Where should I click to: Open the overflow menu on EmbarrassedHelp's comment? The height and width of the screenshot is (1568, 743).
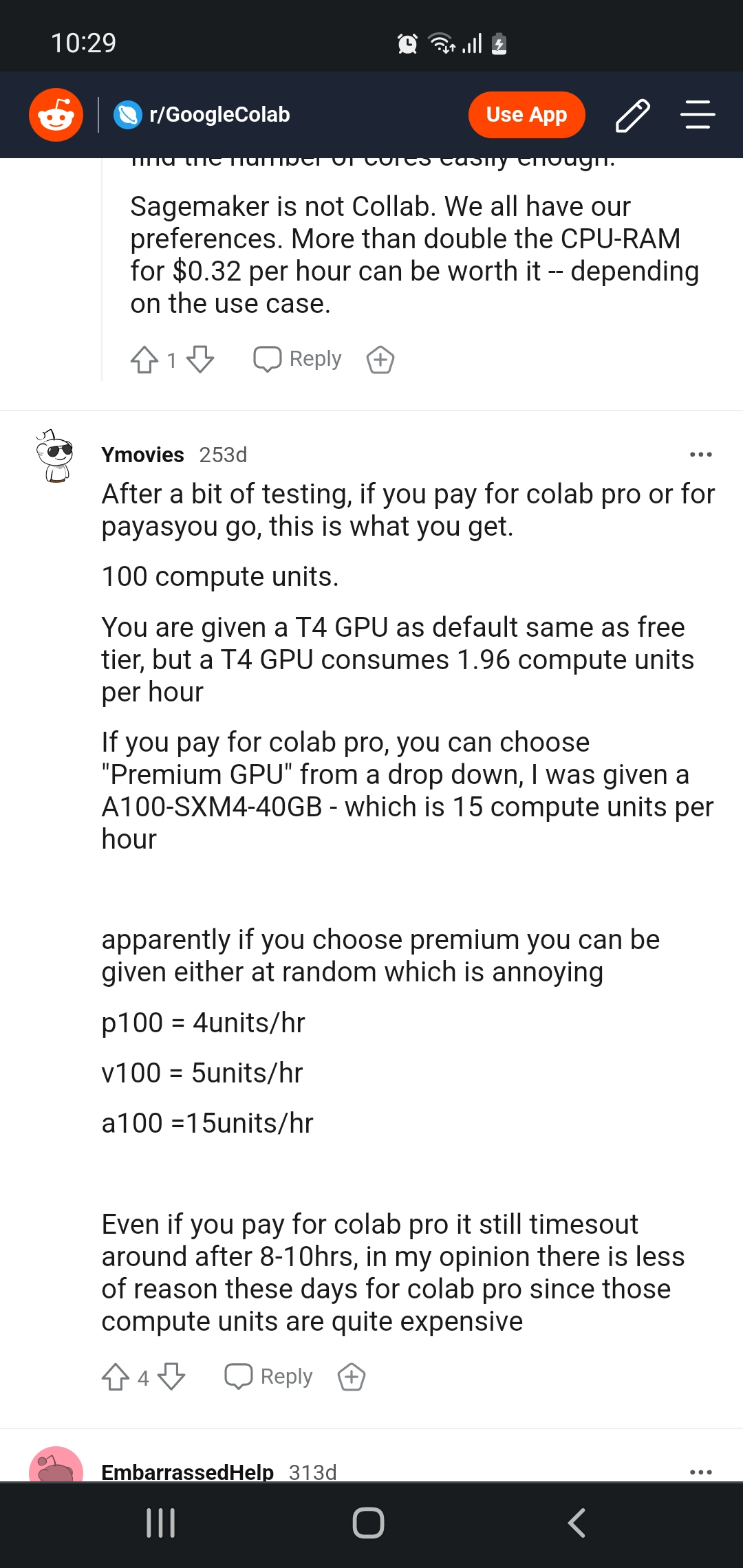click(x=700, y=1472)
